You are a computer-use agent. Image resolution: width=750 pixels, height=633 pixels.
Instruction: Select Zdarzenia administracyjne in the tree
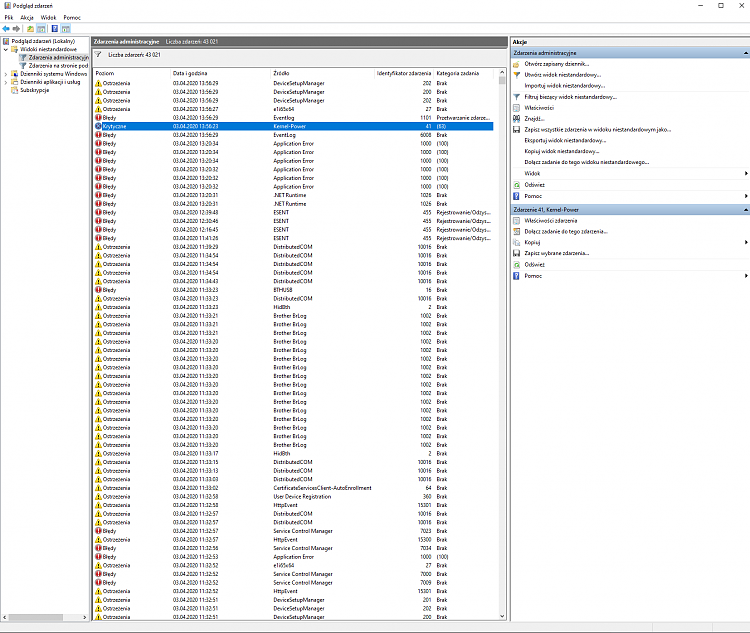pos(58,57)
